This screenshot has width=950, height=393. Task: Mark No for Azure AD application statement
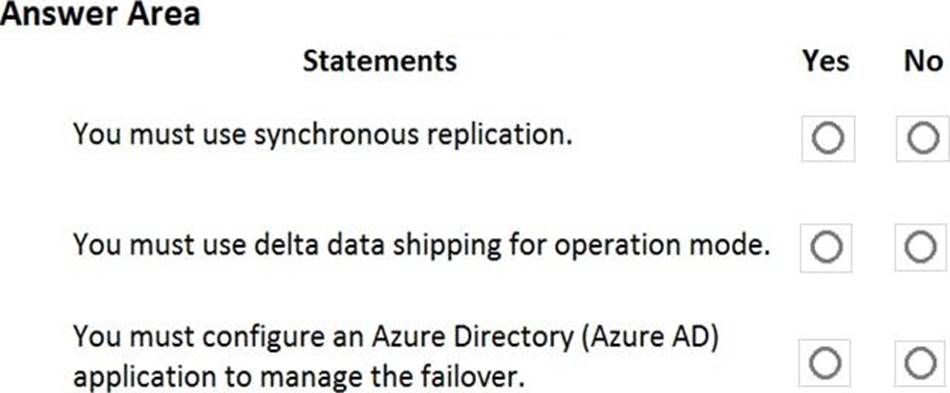tap(920, 363)
